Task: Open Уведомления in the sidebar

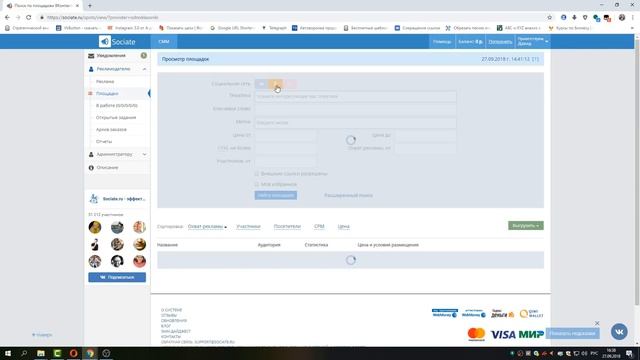Action: 111,56
